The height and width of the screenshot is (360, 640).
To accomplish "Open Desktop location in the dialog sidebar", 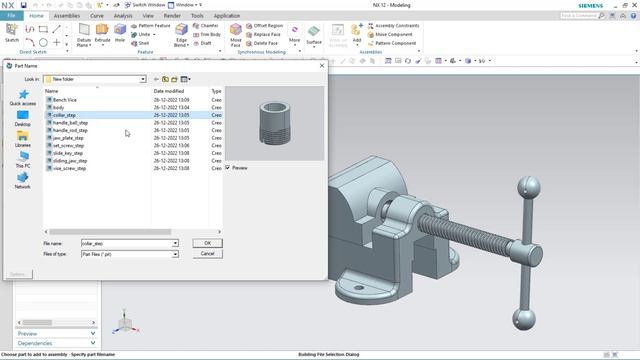I will 23,118.
